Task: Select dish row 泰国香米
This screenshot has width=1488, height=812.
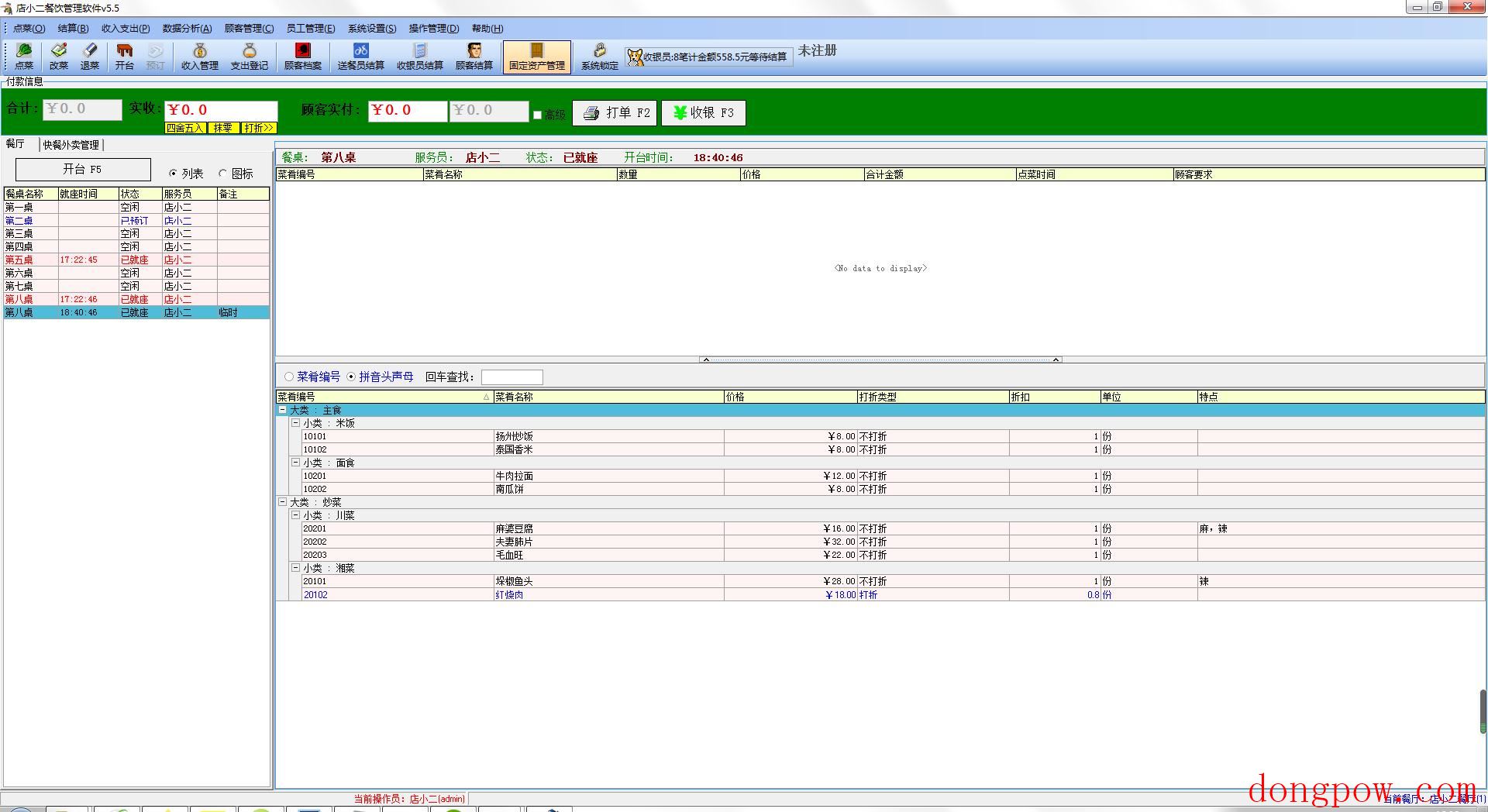Action: point(894,449)
